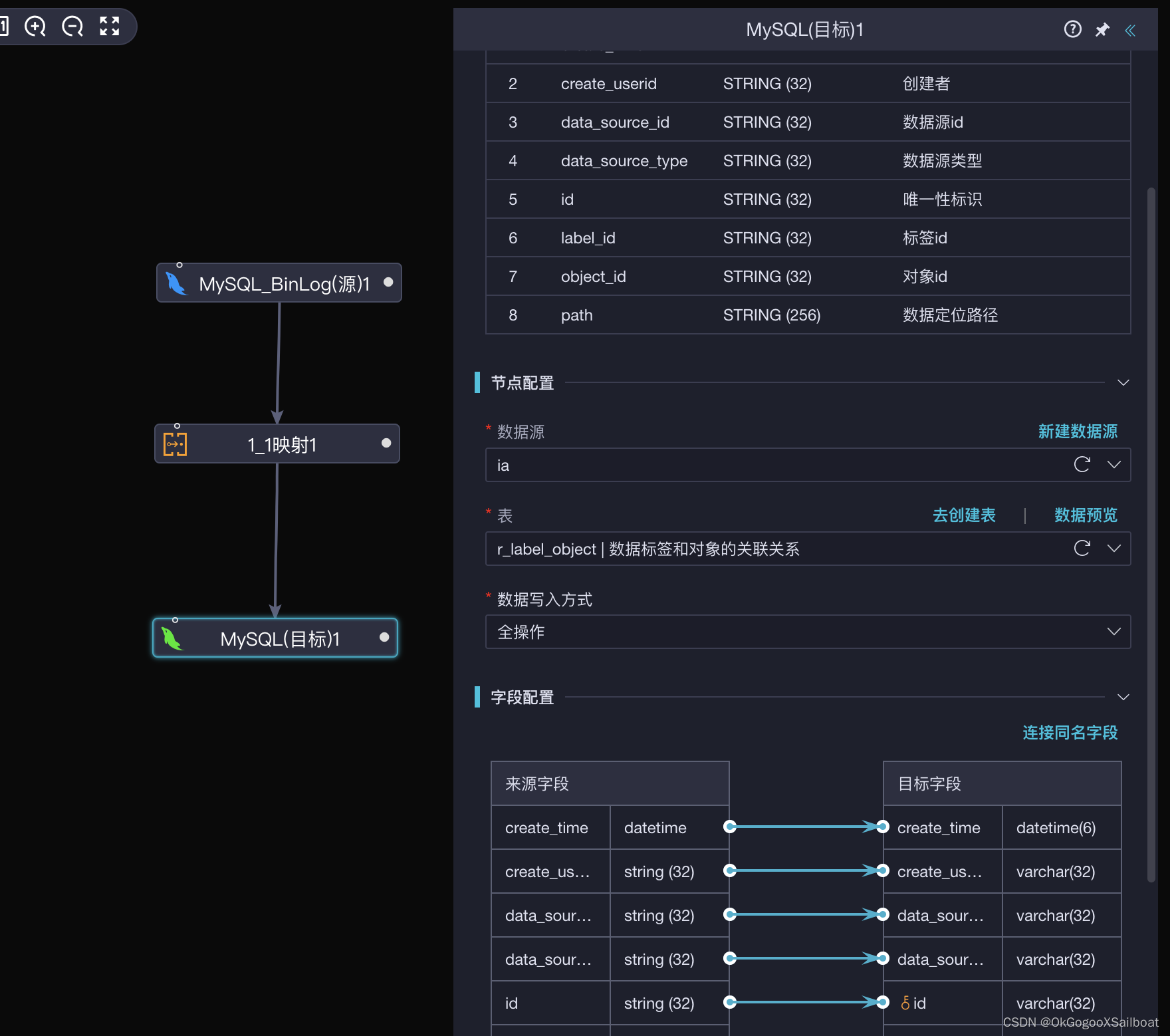Click the MySQL(目标)1 panel title

pos(804,30)
